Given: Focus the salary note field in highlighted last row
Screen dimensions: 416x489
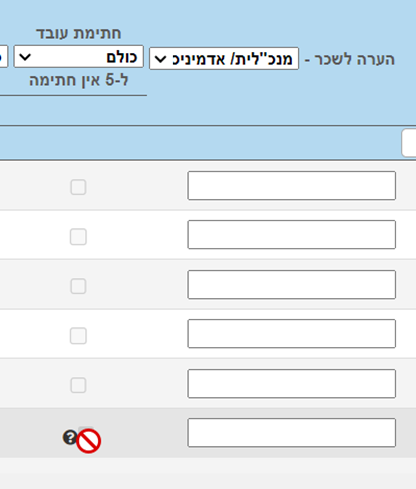Looking at the screenshot, I should 292,433.
